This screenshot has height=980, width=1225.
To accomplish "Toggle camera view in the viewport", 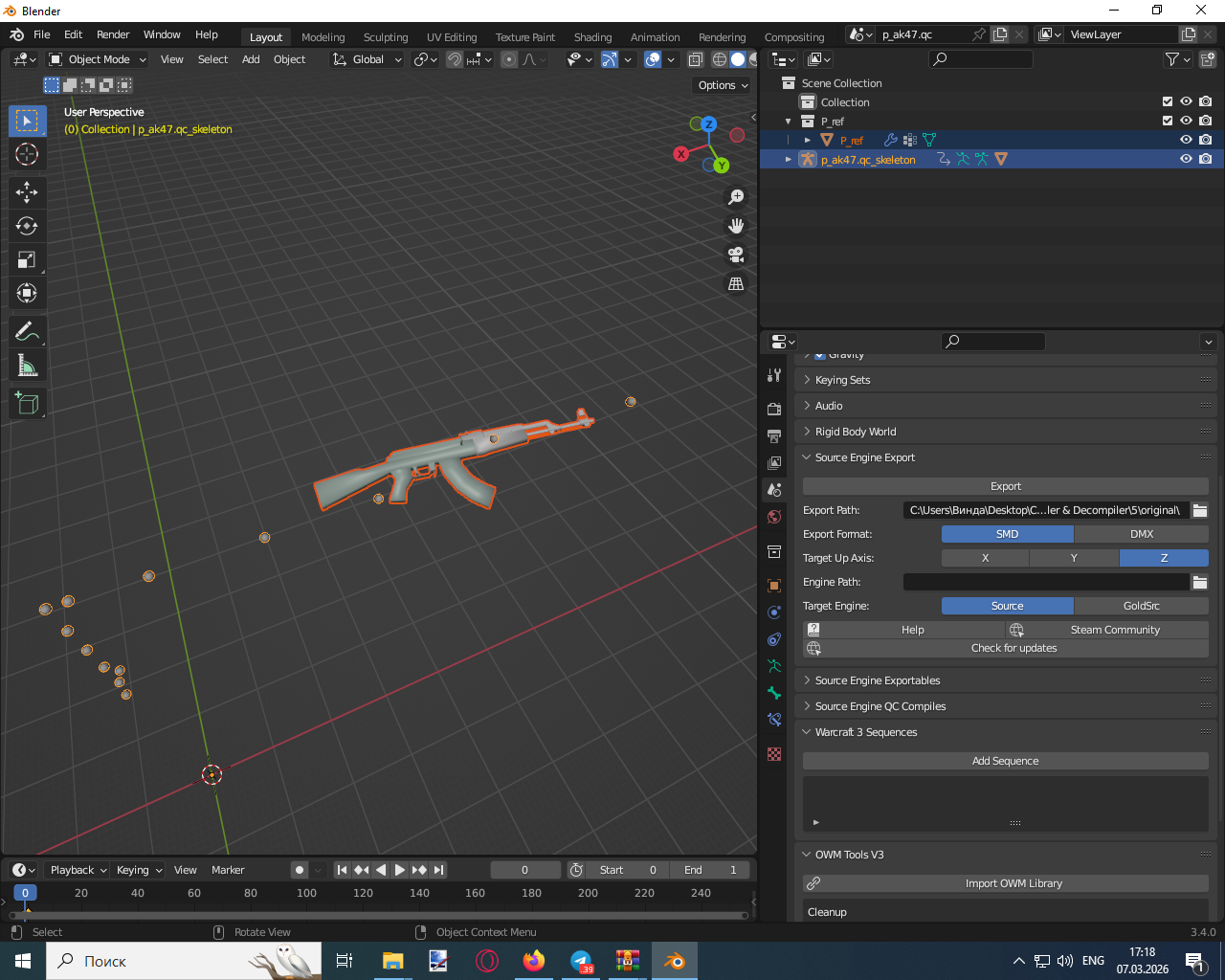I will (x=736, y=255).
